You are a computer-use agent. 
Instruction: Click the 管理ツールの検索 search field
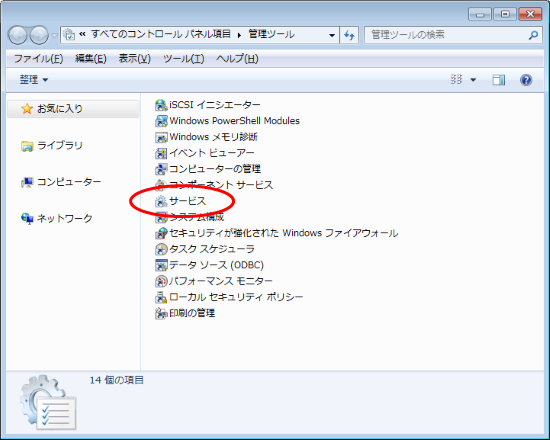coord(453,35)
